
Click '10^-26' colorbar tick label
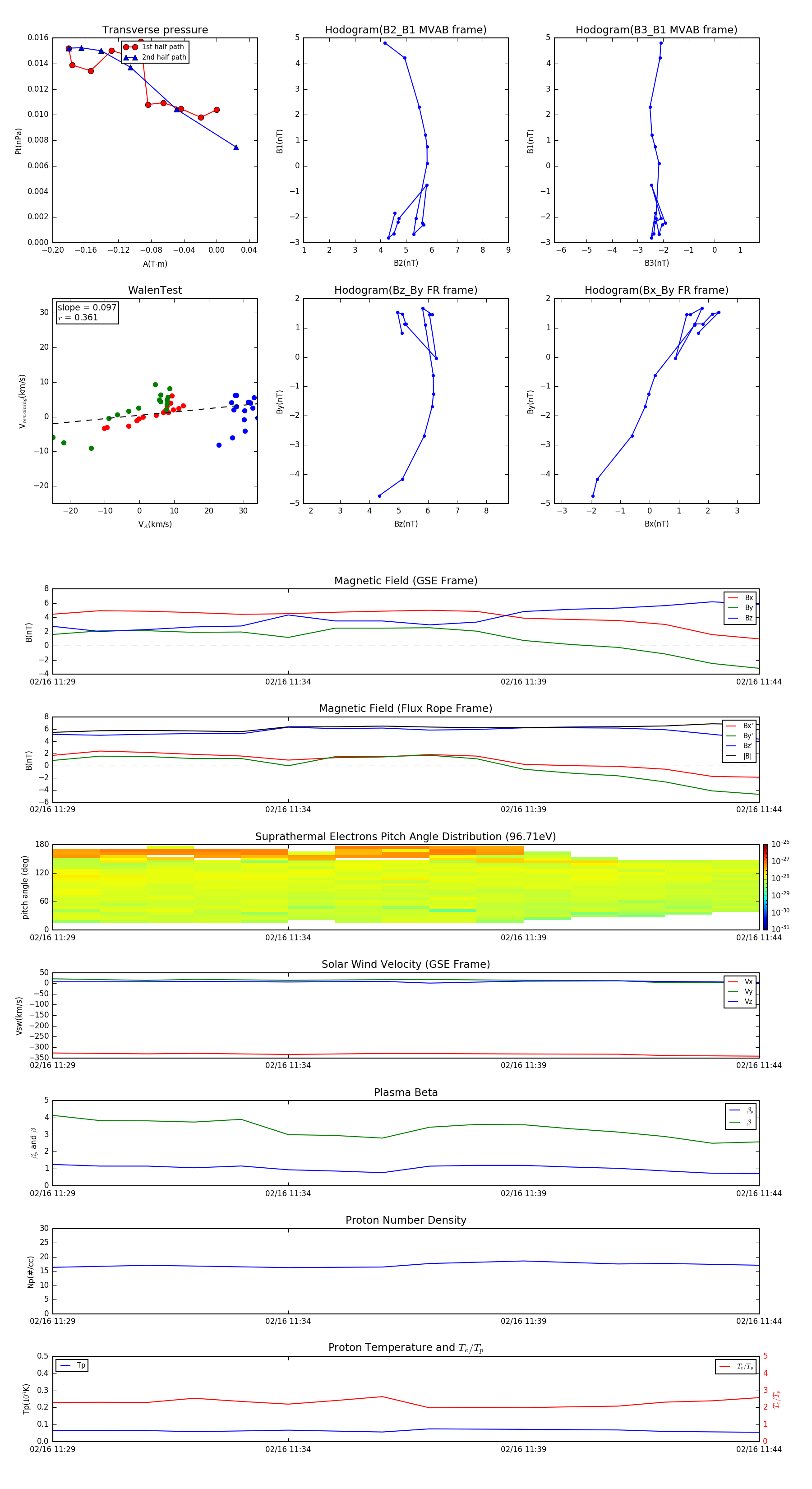pyautogui.click(x=780, y=844)
